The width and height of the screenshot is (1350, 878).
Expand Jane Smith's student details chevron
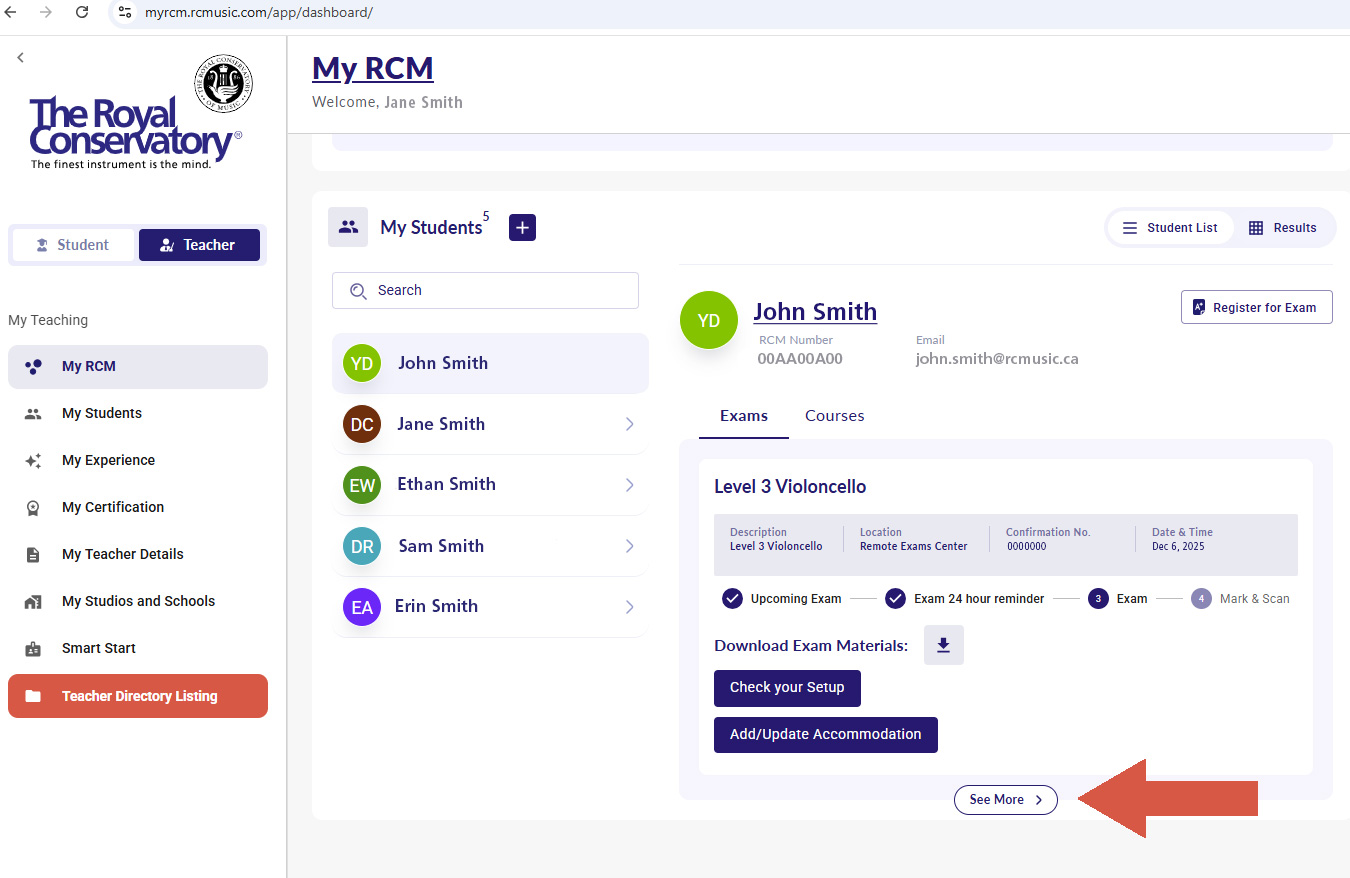click(629, 424)
